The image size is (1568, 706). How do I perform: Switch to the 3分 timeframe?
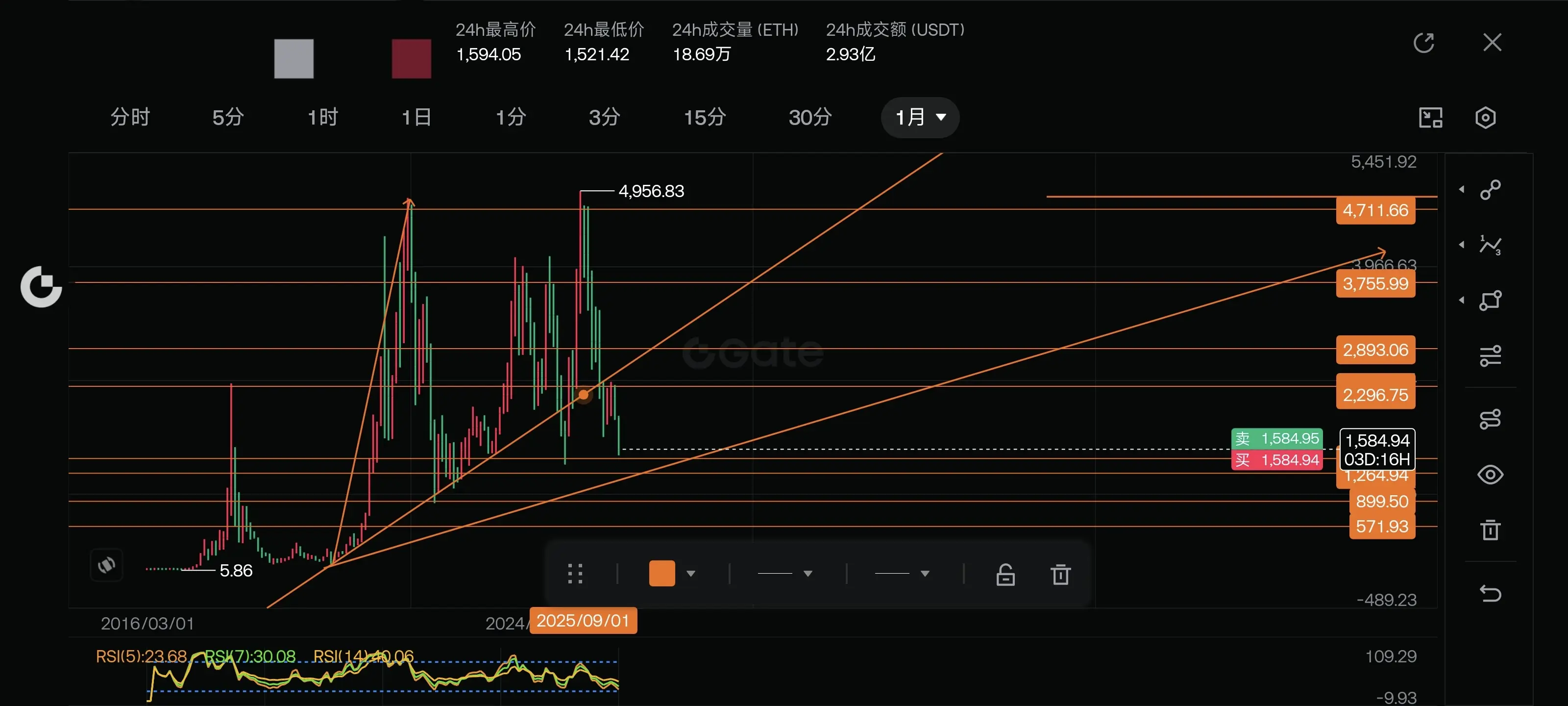[604, 117]
